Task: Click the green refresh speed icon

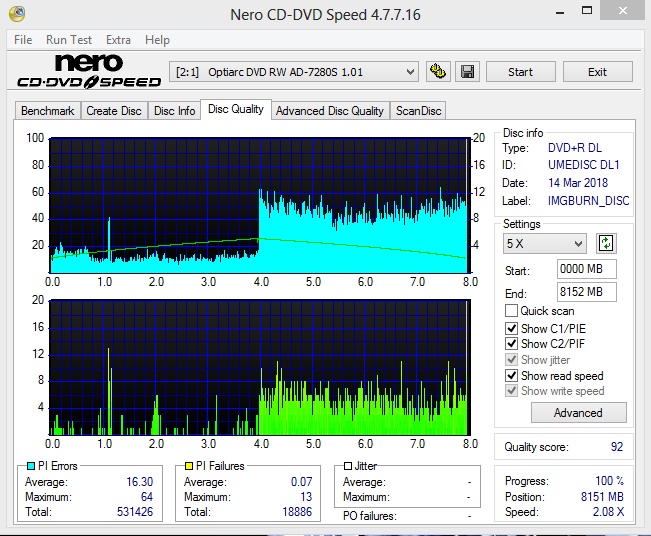Action: [x=606, y=243]
